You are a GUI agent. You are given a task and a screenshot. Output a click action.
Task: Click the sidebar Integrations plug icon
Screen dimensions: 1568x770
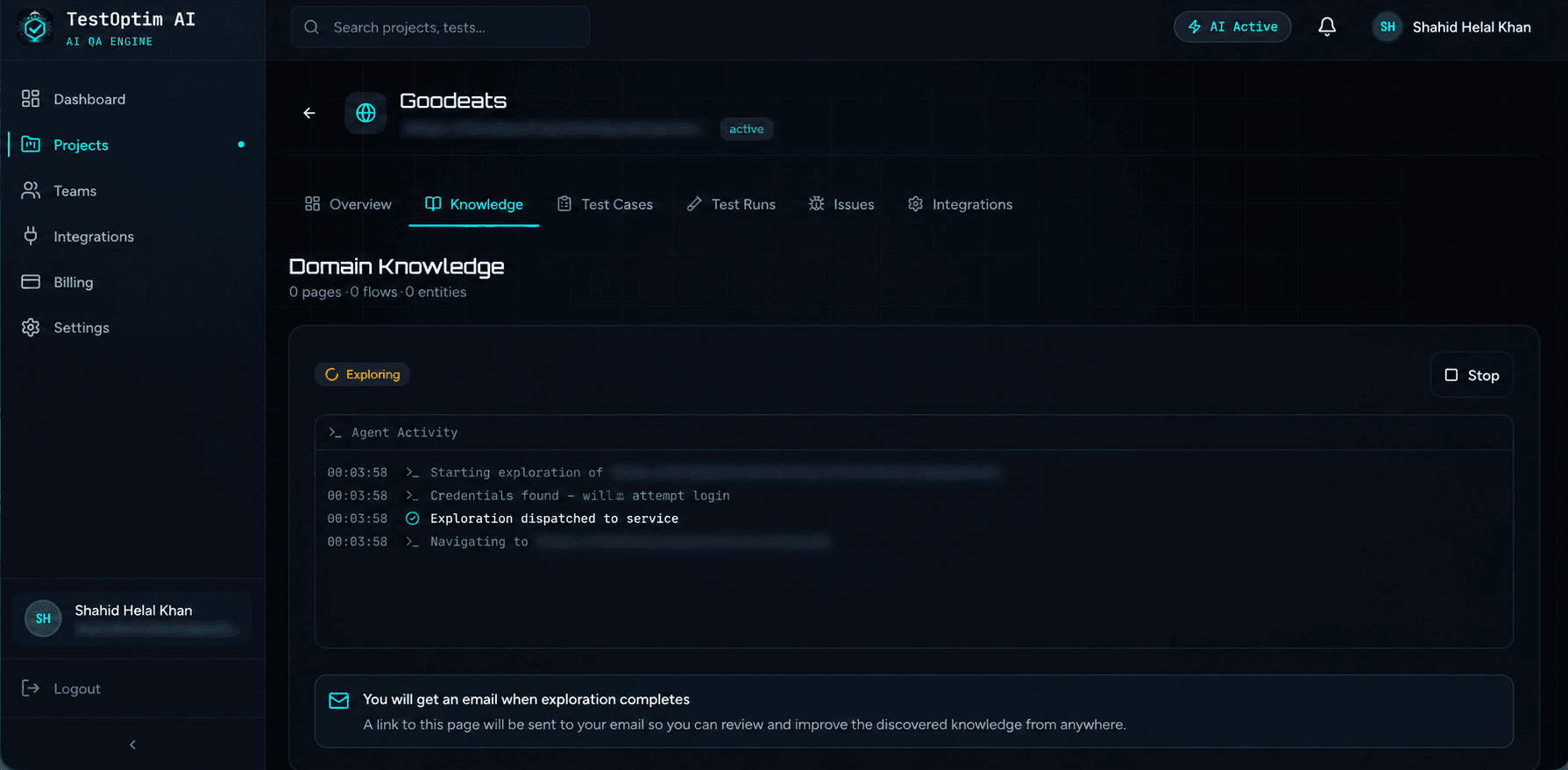click(31, 235)
